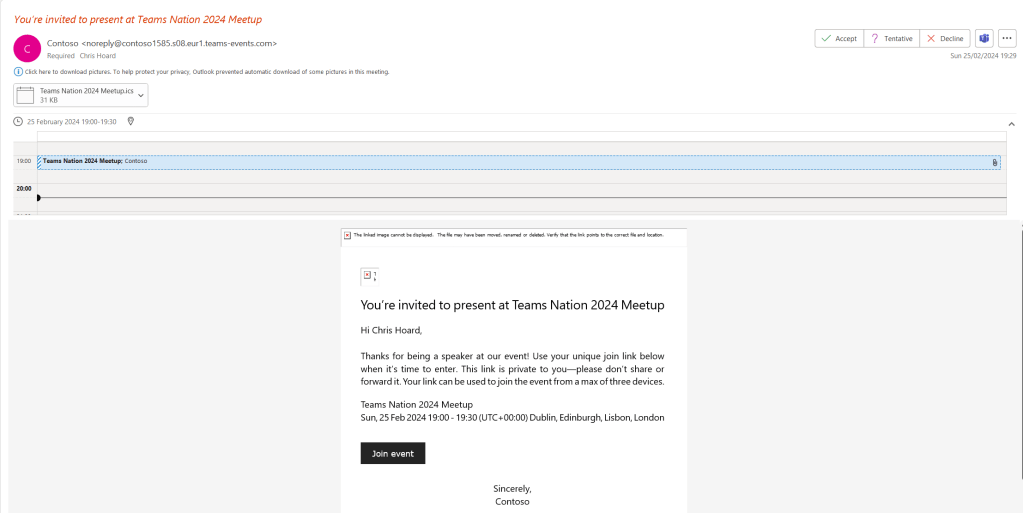1023x513 pixels.
Task: Click the clock icon beside meeting date
Action: 18,121
